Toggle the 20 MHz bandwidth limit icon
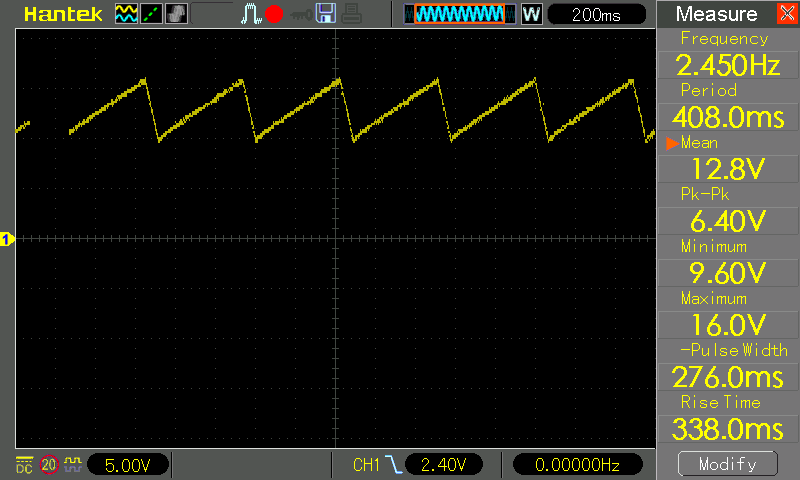 pos(48,465)
